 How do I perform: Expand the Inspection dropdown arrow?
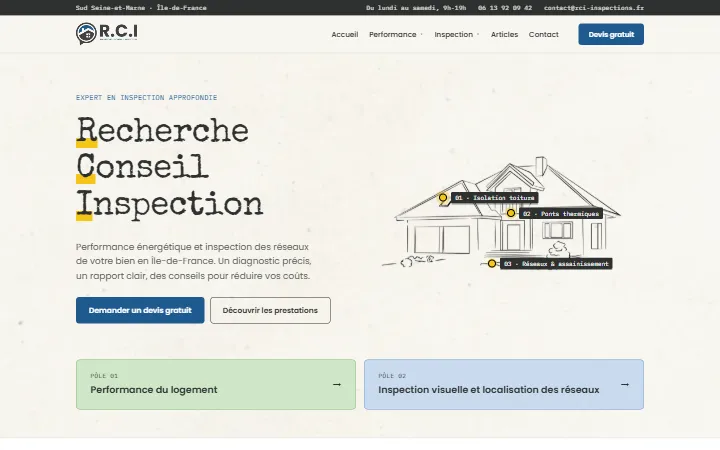(478, 34)
